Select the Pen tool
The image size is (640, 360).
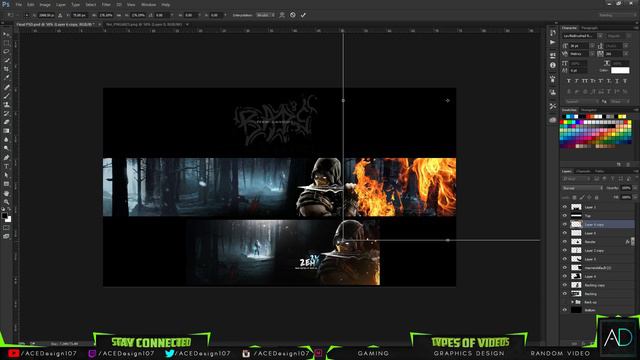[6, 158]
